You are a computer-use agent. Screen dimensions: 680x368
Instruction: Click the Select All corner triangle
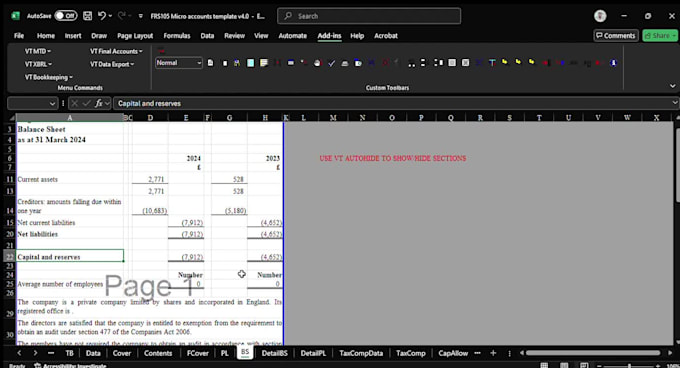tap(12, 117)
